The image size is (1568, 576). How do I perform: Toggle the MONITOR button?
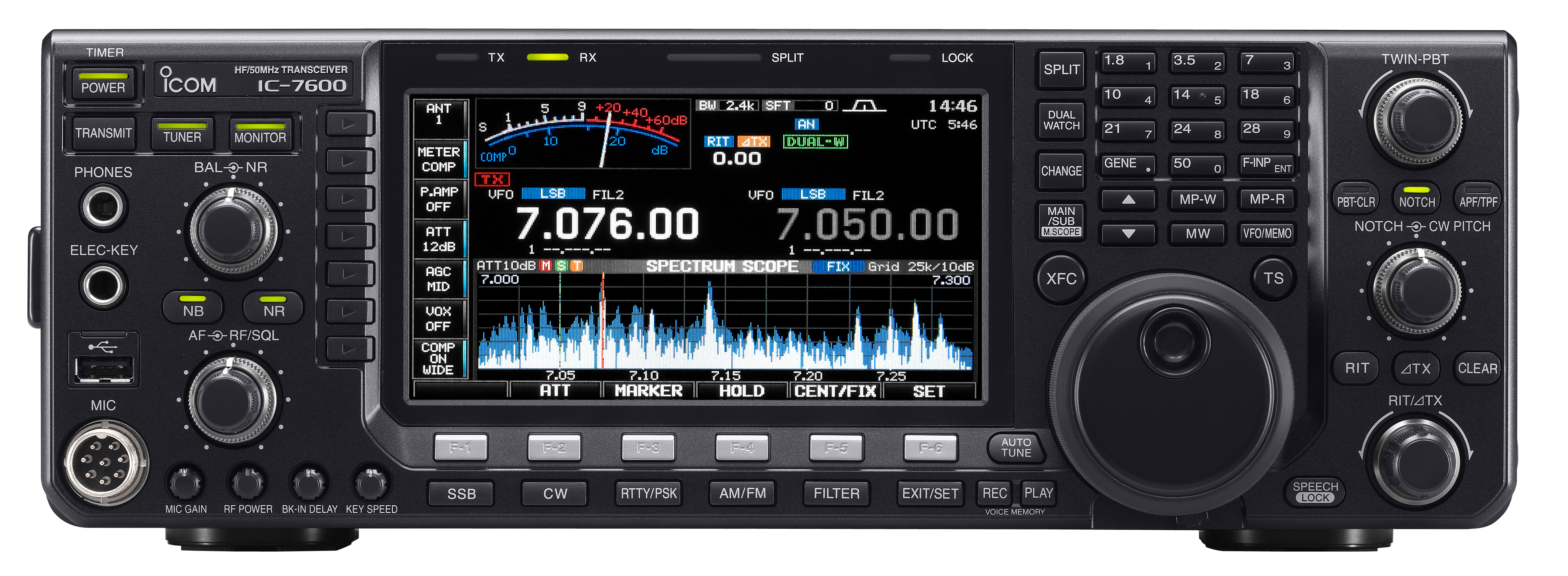tap(260, 134)
